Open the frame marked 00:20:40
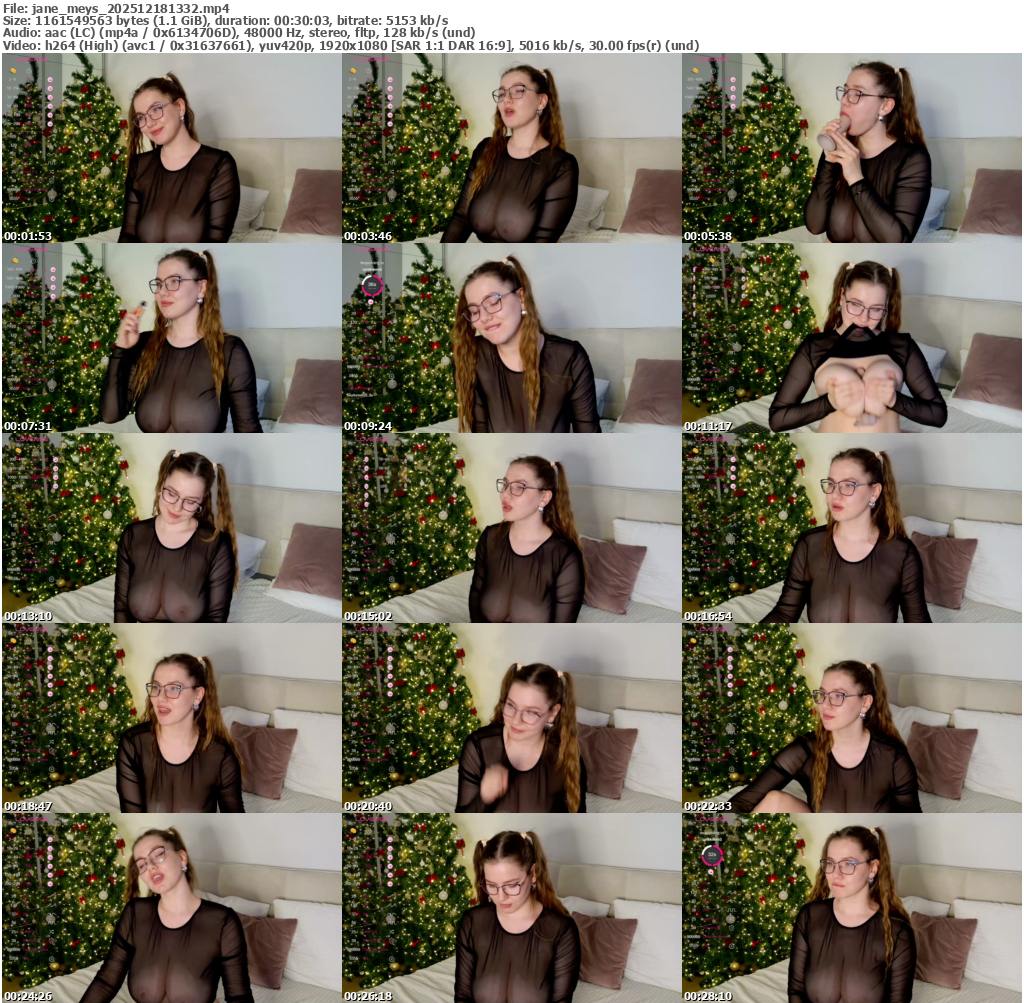 tap(511, 718)
